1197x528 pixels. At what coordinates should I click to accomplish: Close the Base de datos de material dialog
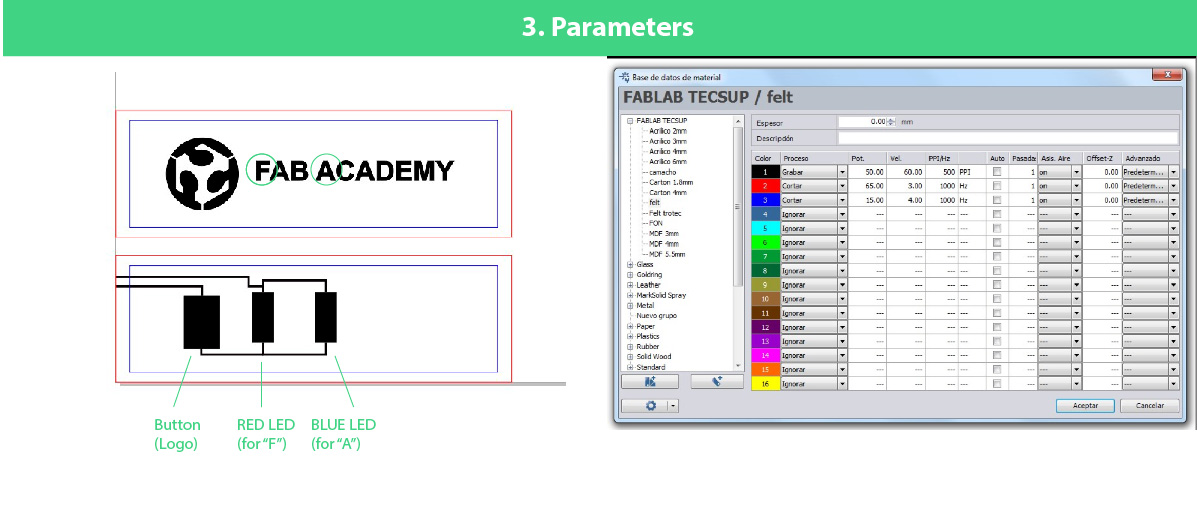(x=1166, y=75)
